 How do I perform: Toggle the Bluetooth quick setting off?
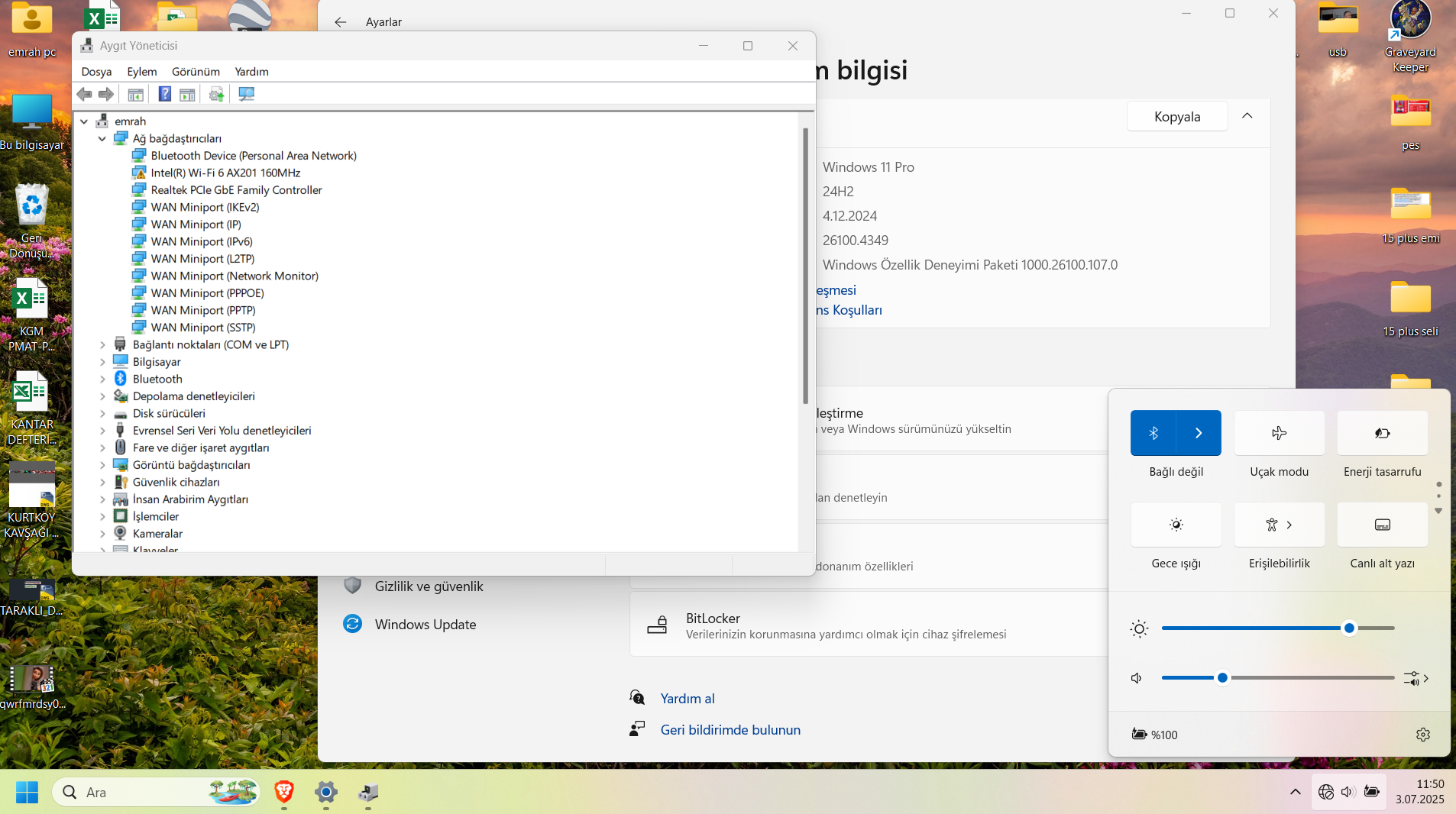[x=1153, y=433]
